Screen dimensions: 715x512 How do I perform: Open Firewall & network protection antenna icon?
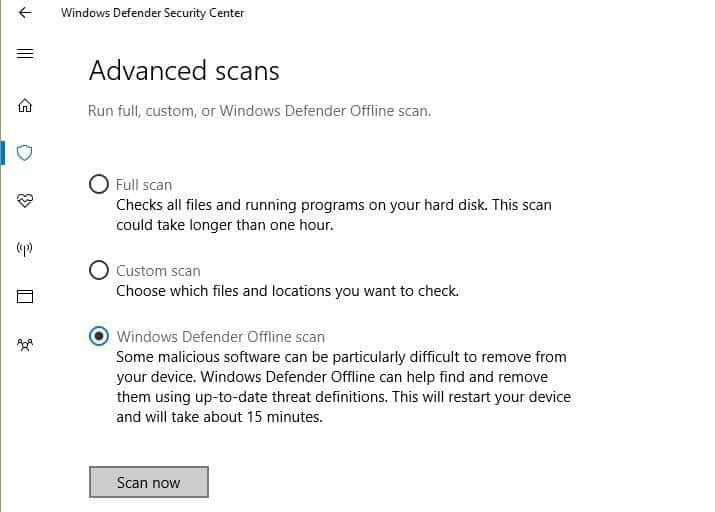click(x=25, y=249)
